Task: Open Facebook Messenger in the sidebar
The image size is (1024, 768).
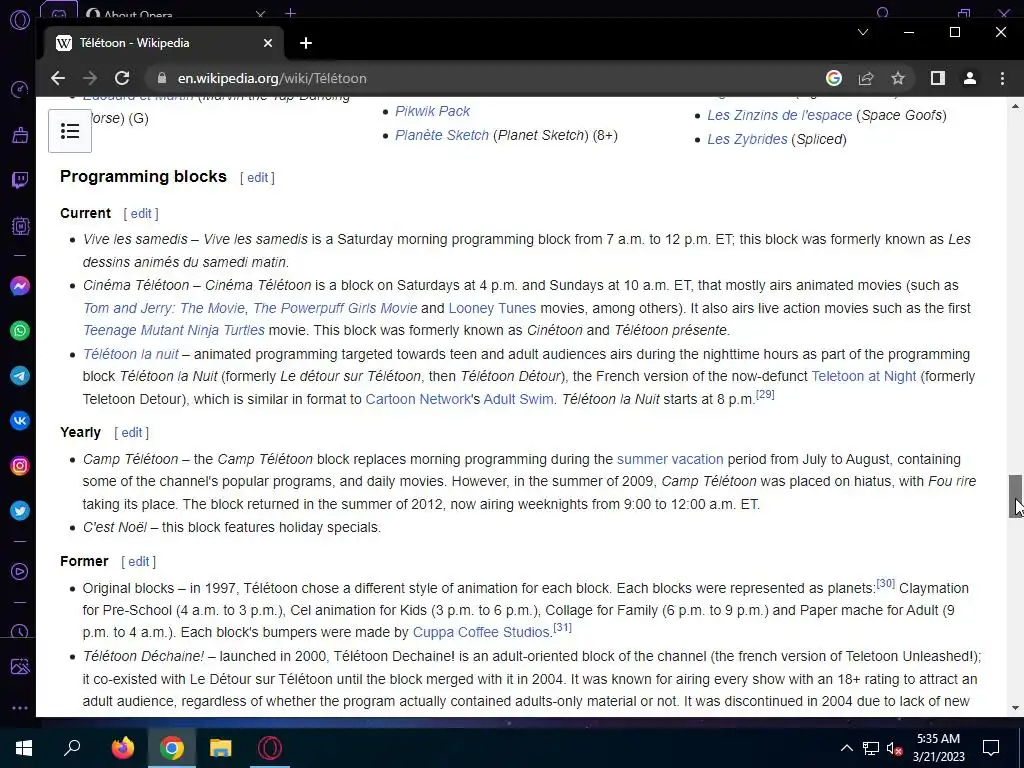Action: (20, 286)
